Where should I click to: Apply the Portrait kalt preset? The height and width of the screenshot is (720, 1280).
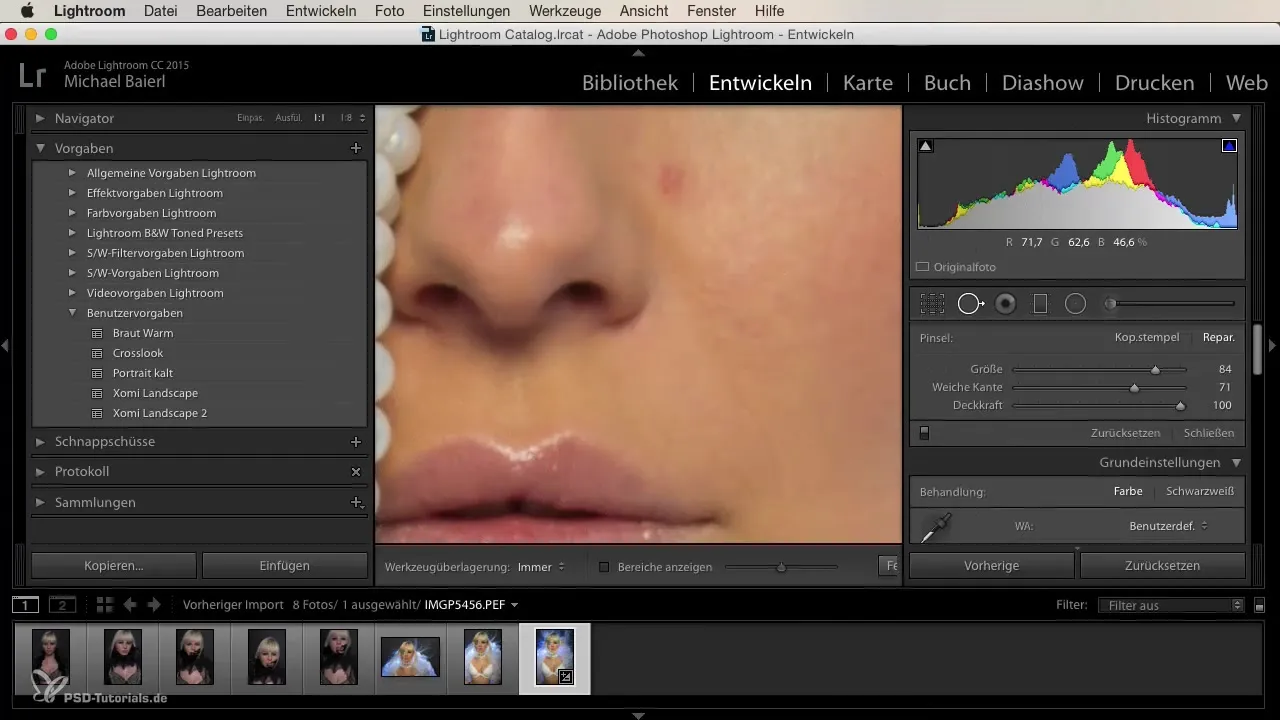coord(143,373)
